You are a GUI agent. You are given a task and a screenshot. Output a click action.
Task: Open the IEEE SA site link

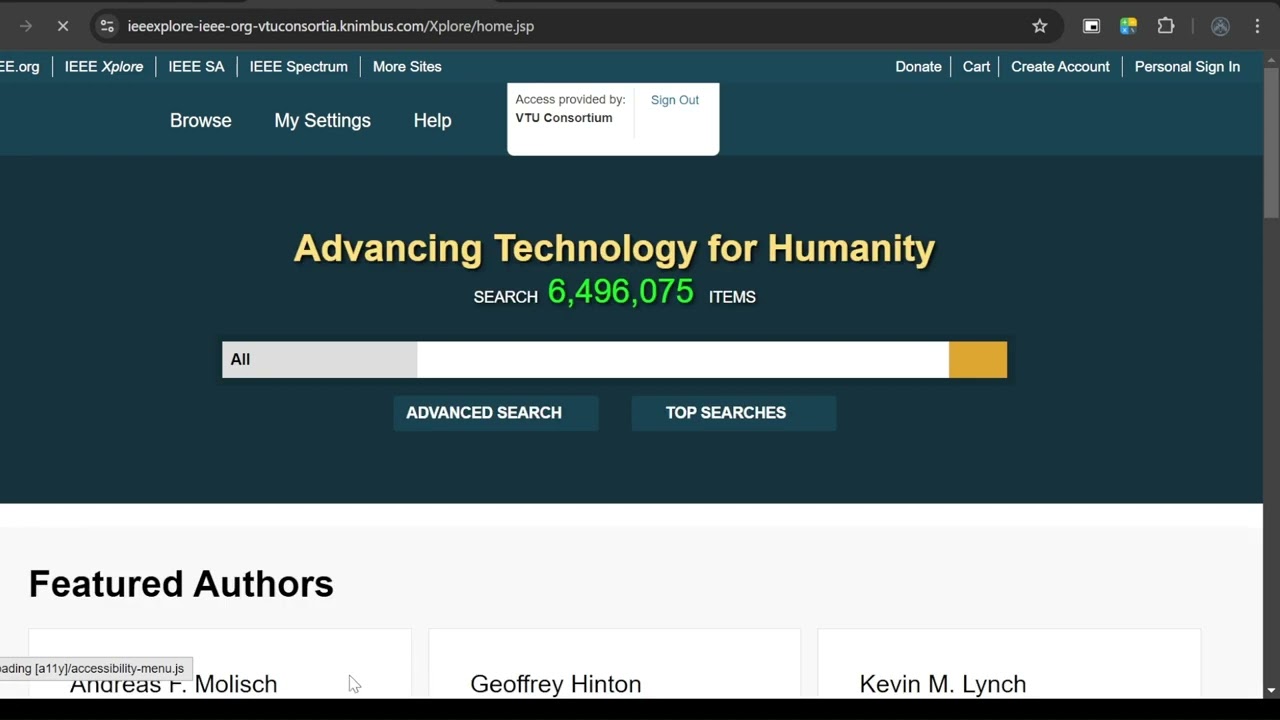pyautogui.click(x=196, y=67)
